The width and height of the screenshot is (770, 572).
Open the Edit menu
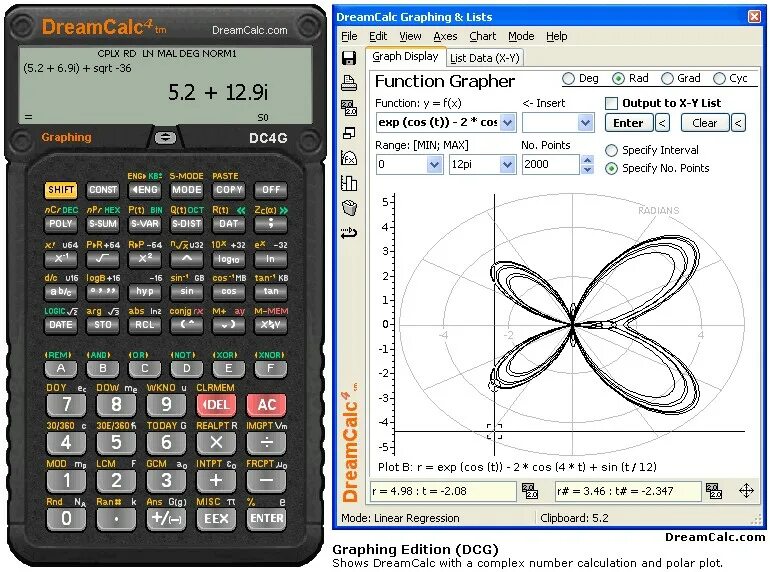(378, 36)
